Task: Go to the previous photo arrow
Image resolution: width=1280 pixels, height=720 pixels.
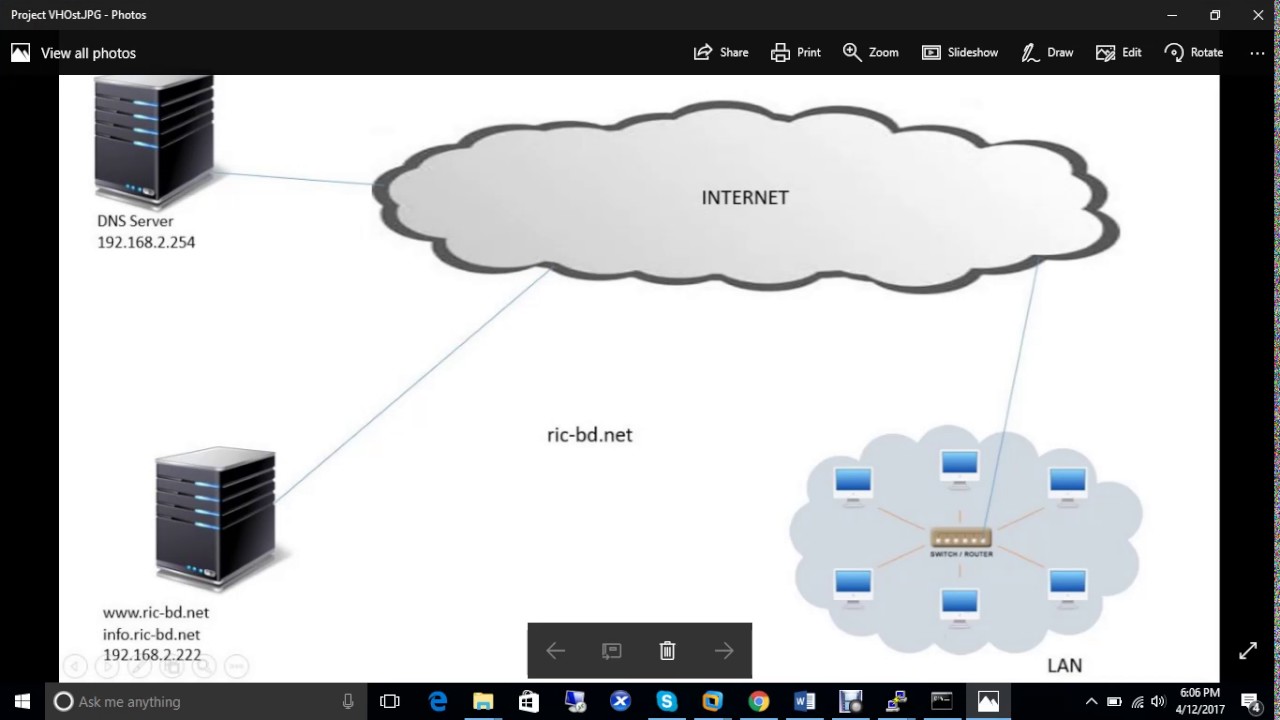Action: 556,651
